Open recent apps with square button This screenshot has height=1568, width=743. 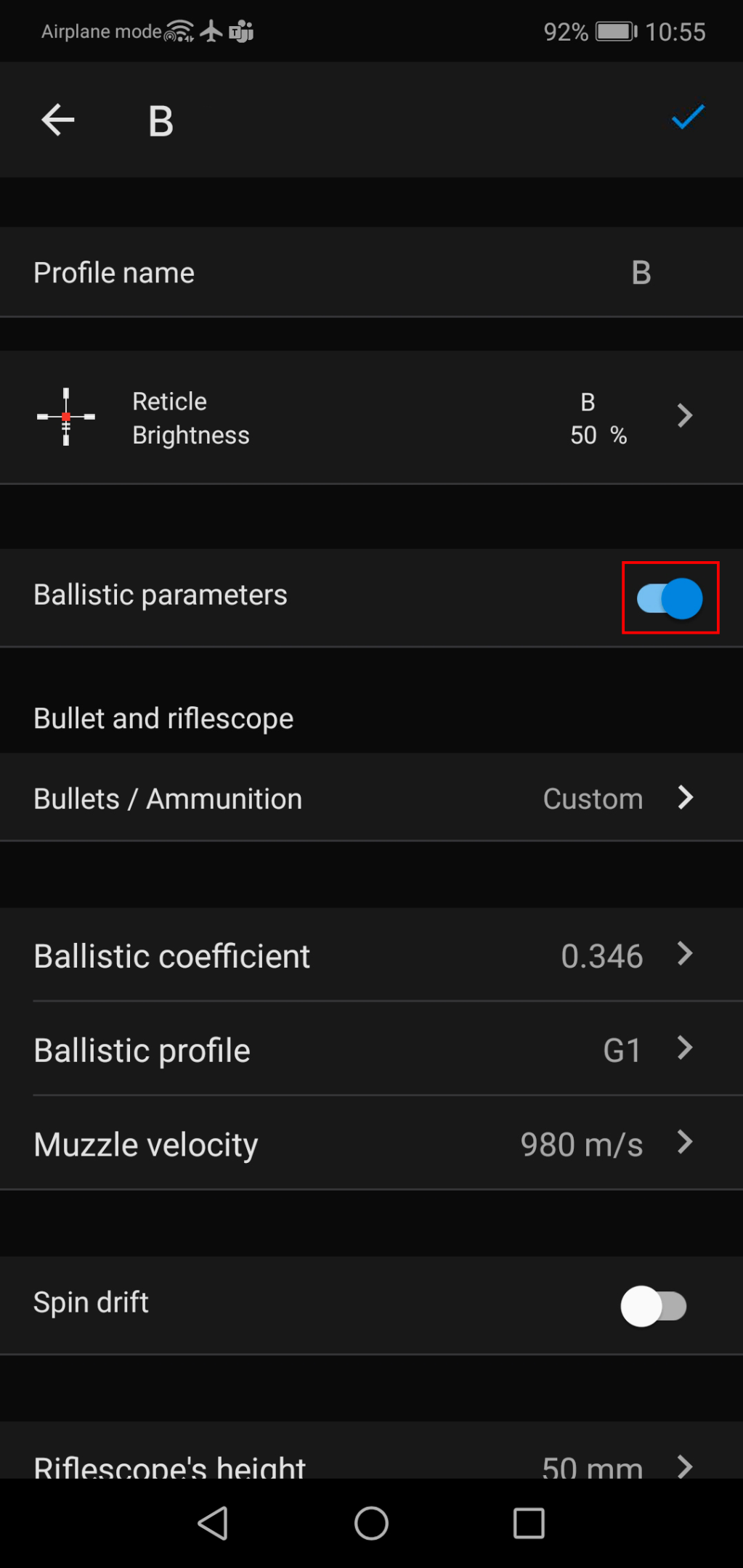click(528, 1522)
